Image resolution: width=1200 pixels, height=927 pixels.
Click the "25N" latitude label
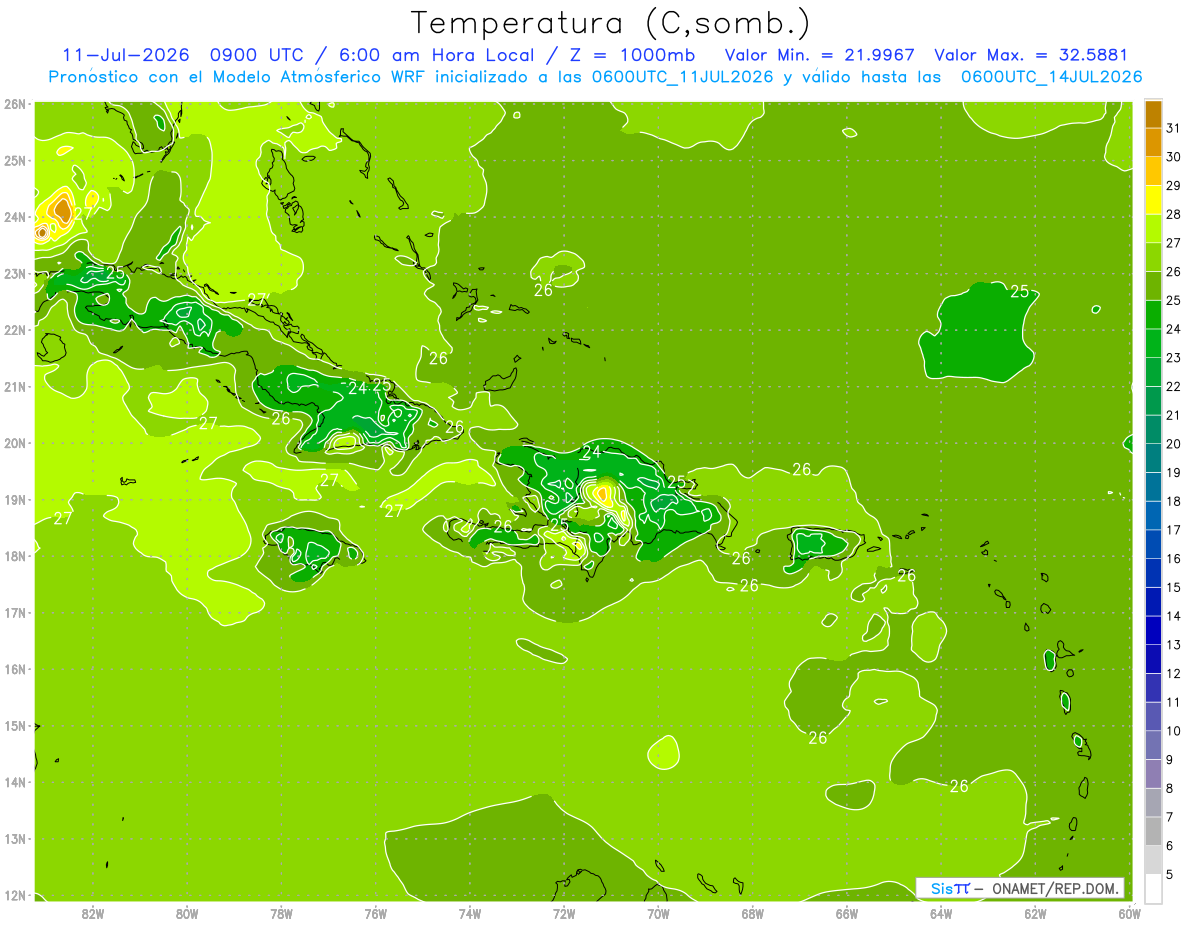[x=15, y=160]
